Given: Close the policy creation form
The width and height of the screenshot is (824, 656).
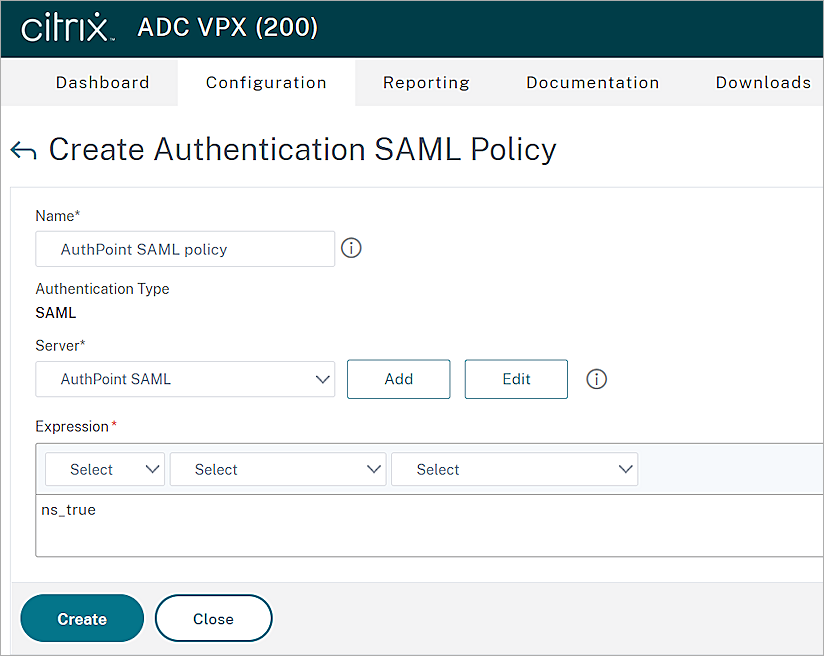Looking at the screenshot, I should coord(213,618).
